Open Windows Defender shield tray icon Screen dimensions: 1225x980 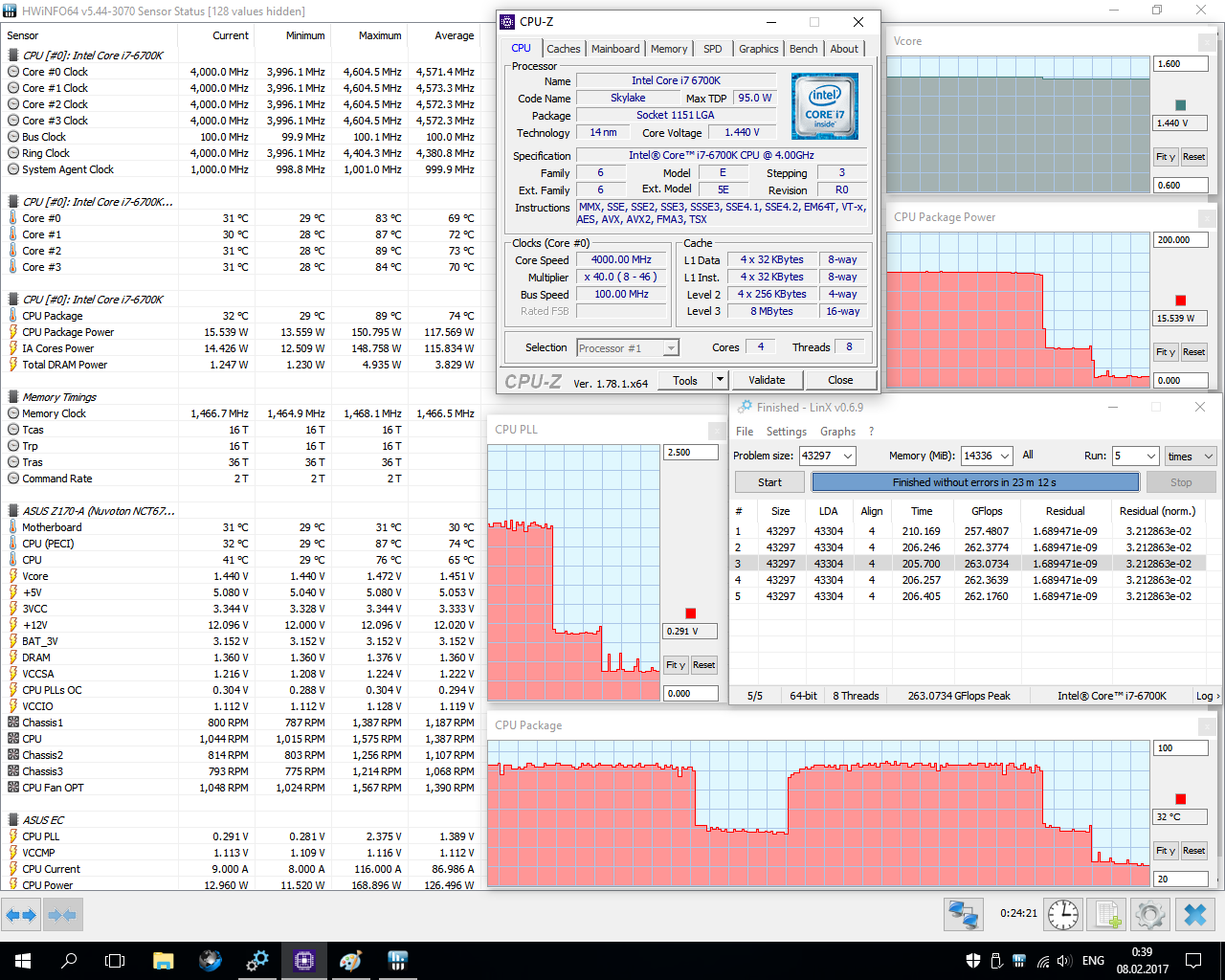click(973, 961)
